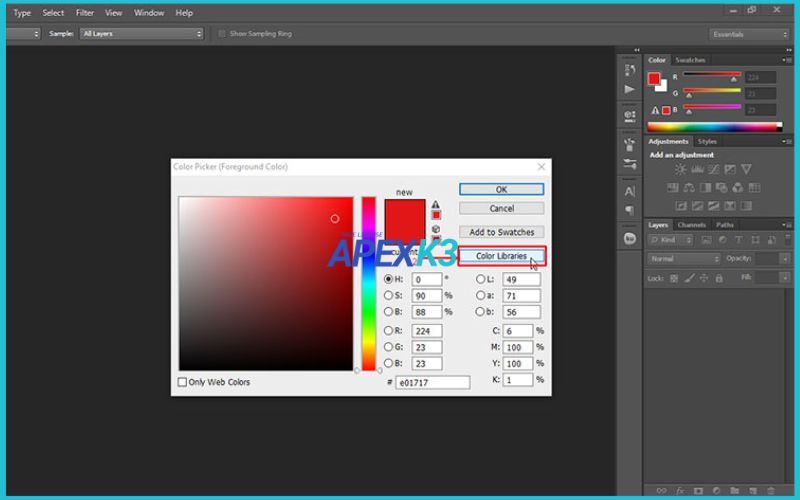800x500 pixels.
Task: Open the Opacity slider dropdown arrow
Action: click(785, 259)
